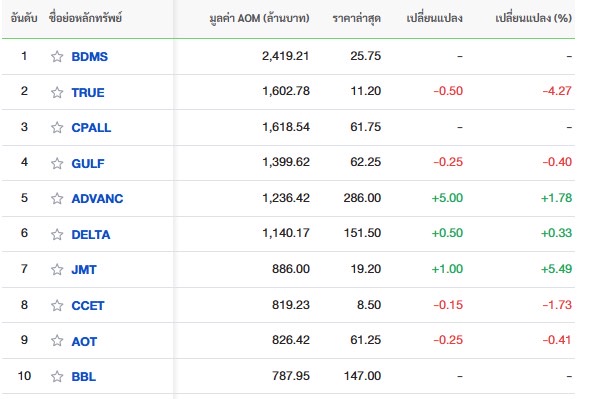Image resolution: width=593 pixels, height=399 pixels.
Task: Star the GULF stock row
Action: tap(57, 163)
